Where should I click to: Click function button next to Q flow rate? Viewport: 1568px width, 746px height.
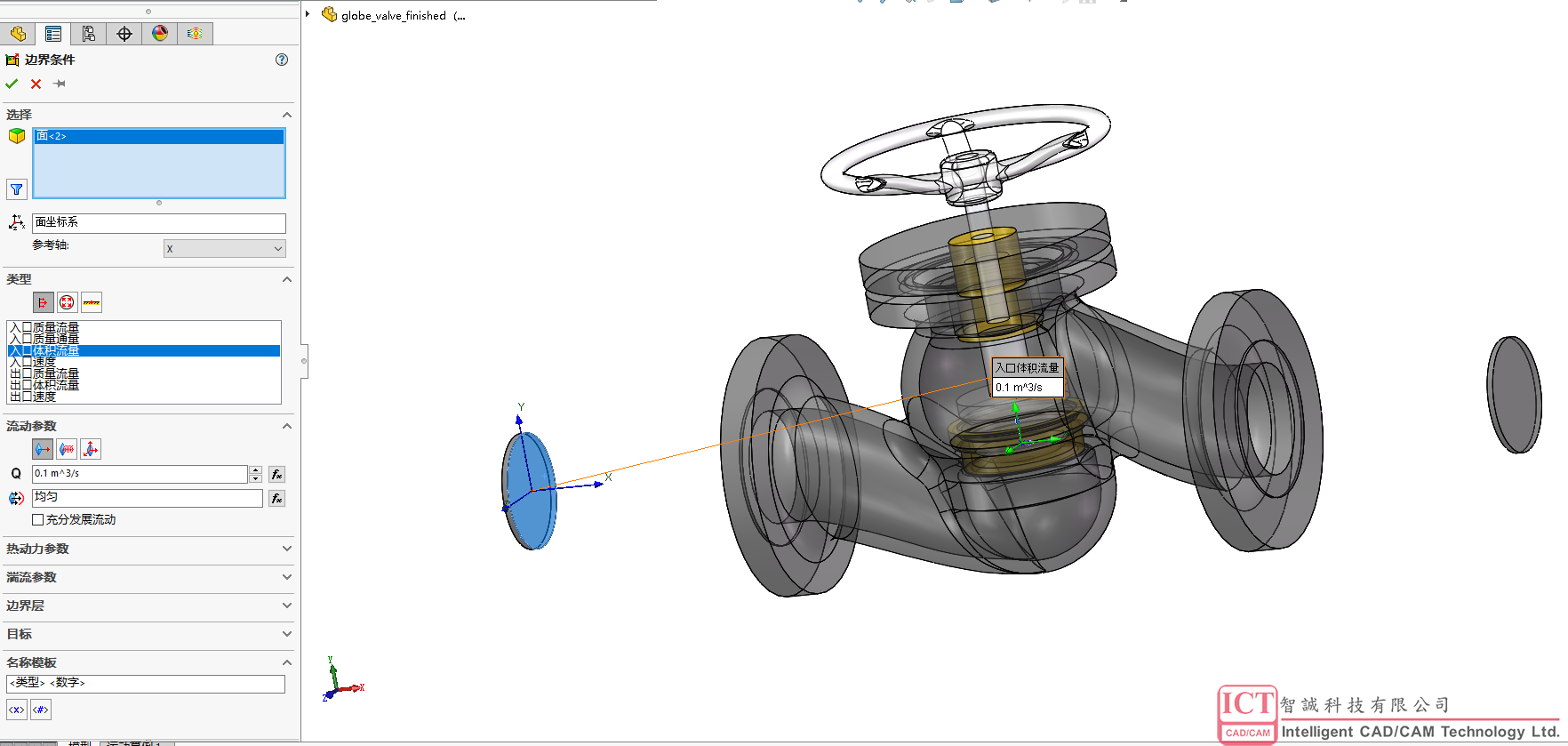point(276,474)
